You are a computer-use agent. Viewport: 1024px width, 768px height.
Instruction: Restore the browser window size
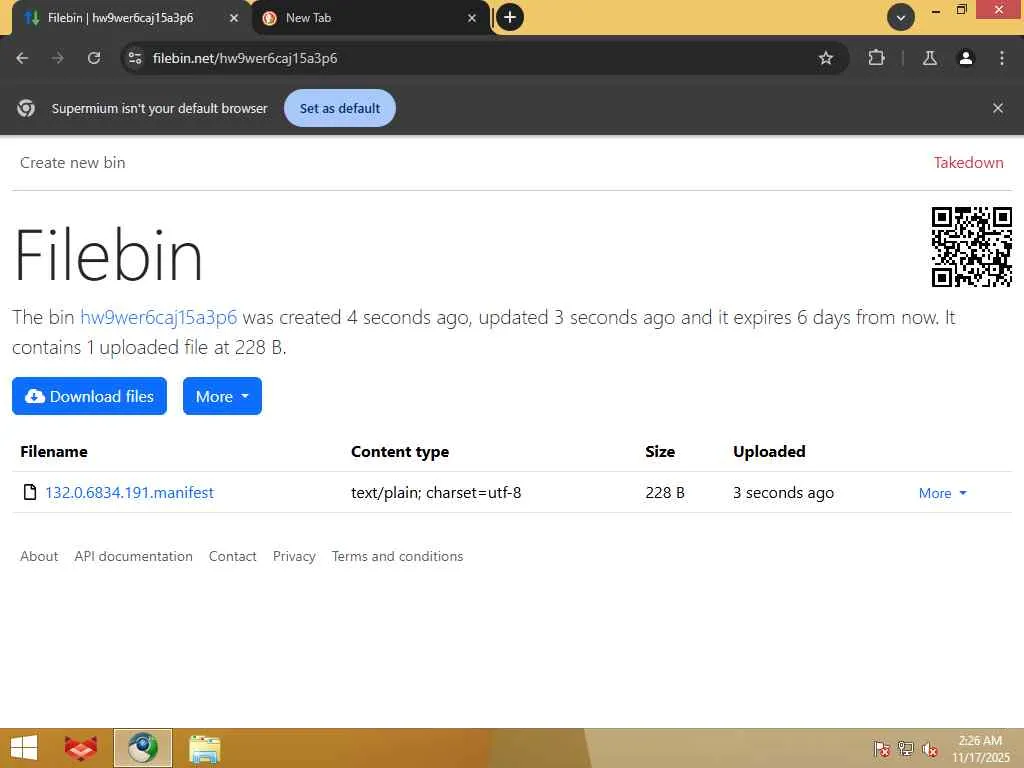[961, 10]
